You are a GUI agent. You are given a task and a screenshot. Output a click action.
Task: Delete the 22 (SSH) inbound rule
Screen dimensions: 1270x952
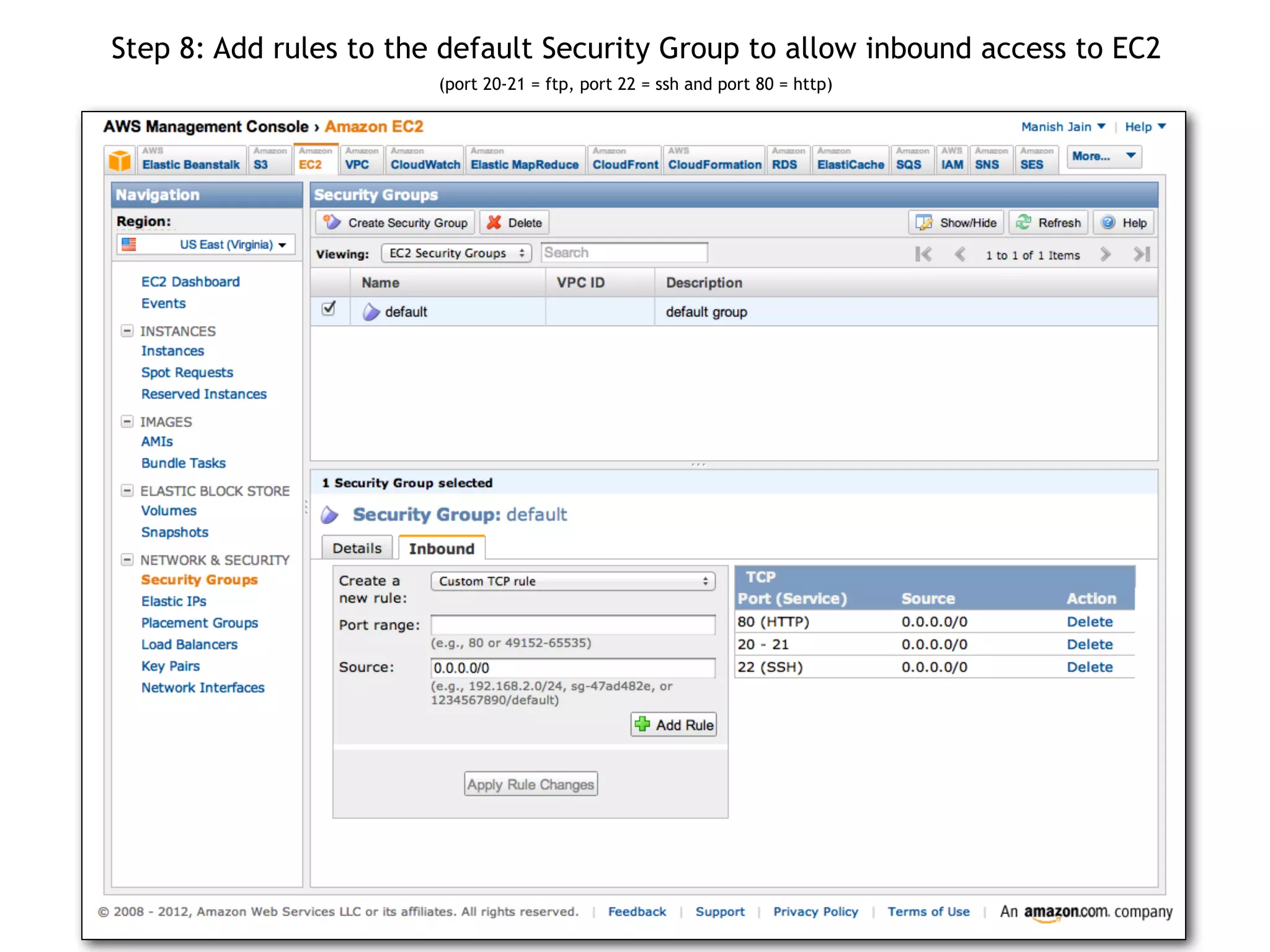coord(1090,667)
